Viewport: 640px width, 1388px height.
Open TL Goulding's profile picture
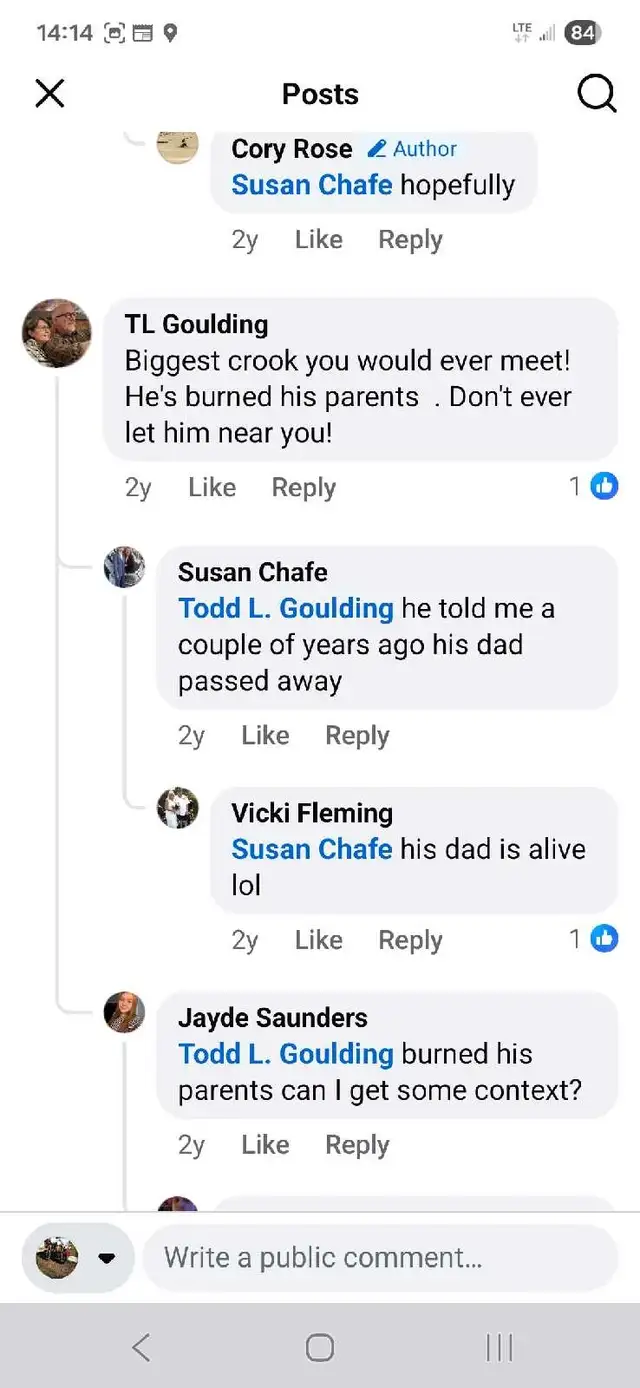click(56, 333)
